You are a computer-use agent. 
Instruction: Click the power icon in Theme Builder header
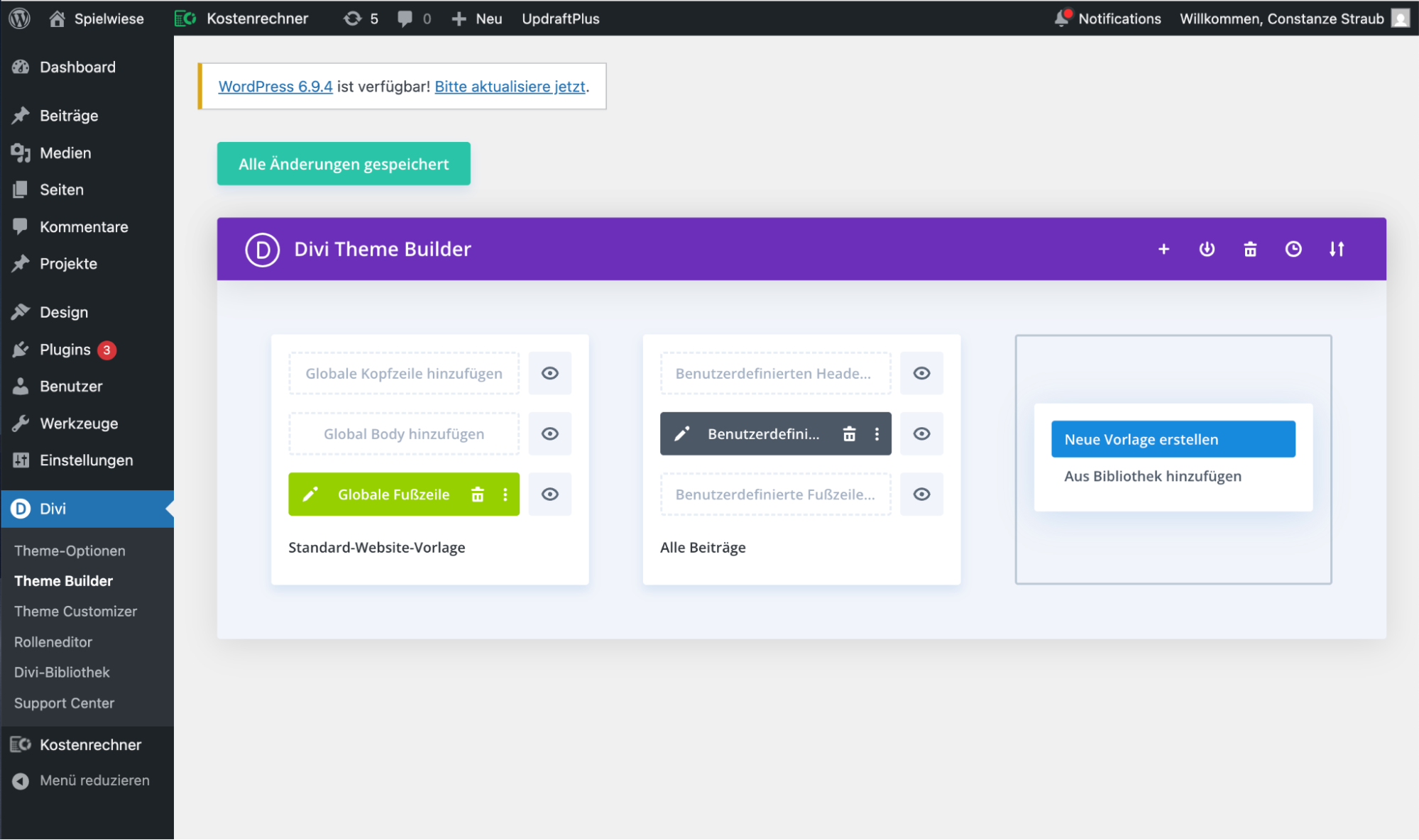point(1207,249)
